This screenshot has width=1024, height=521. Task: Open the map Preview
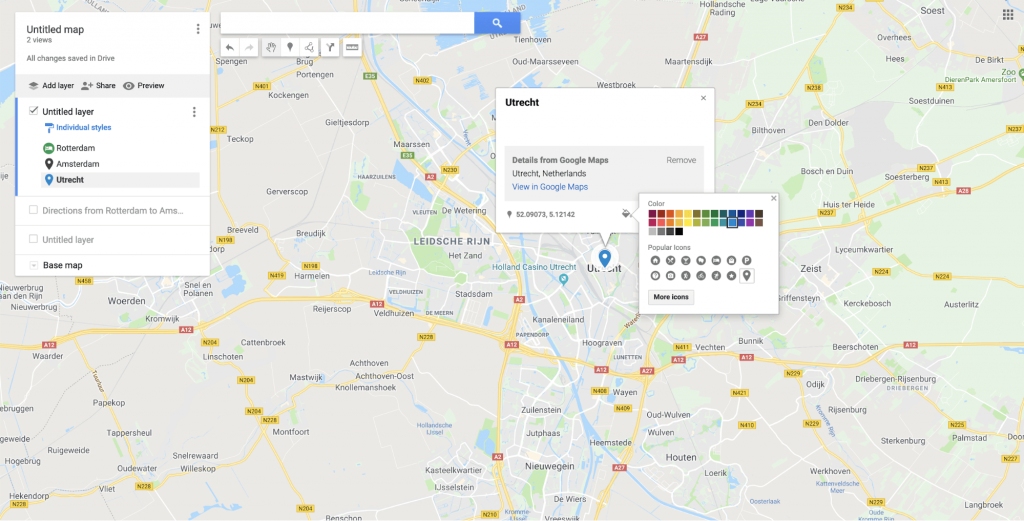tap(144, 86)
